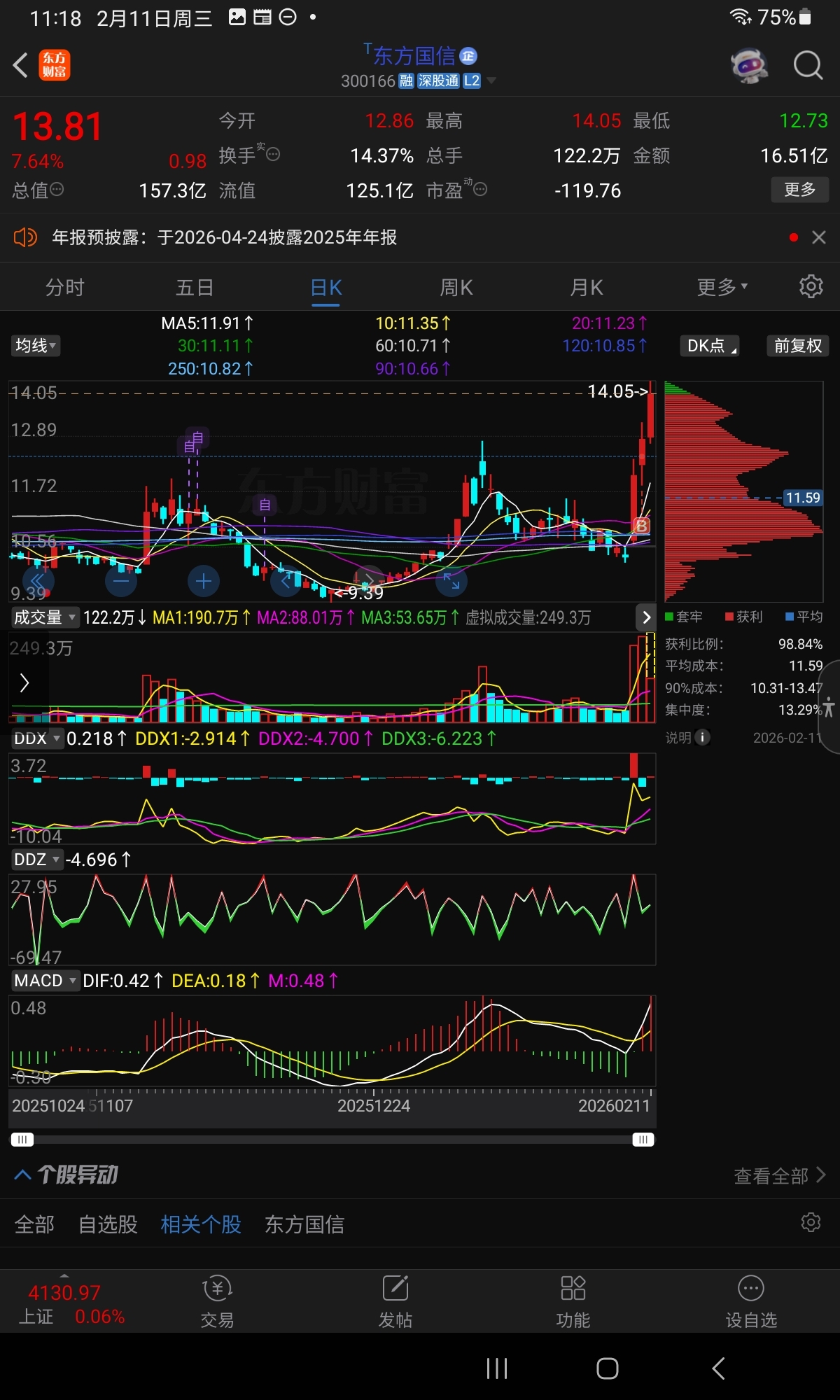Tap the 换手 info smiley icon

273,154
